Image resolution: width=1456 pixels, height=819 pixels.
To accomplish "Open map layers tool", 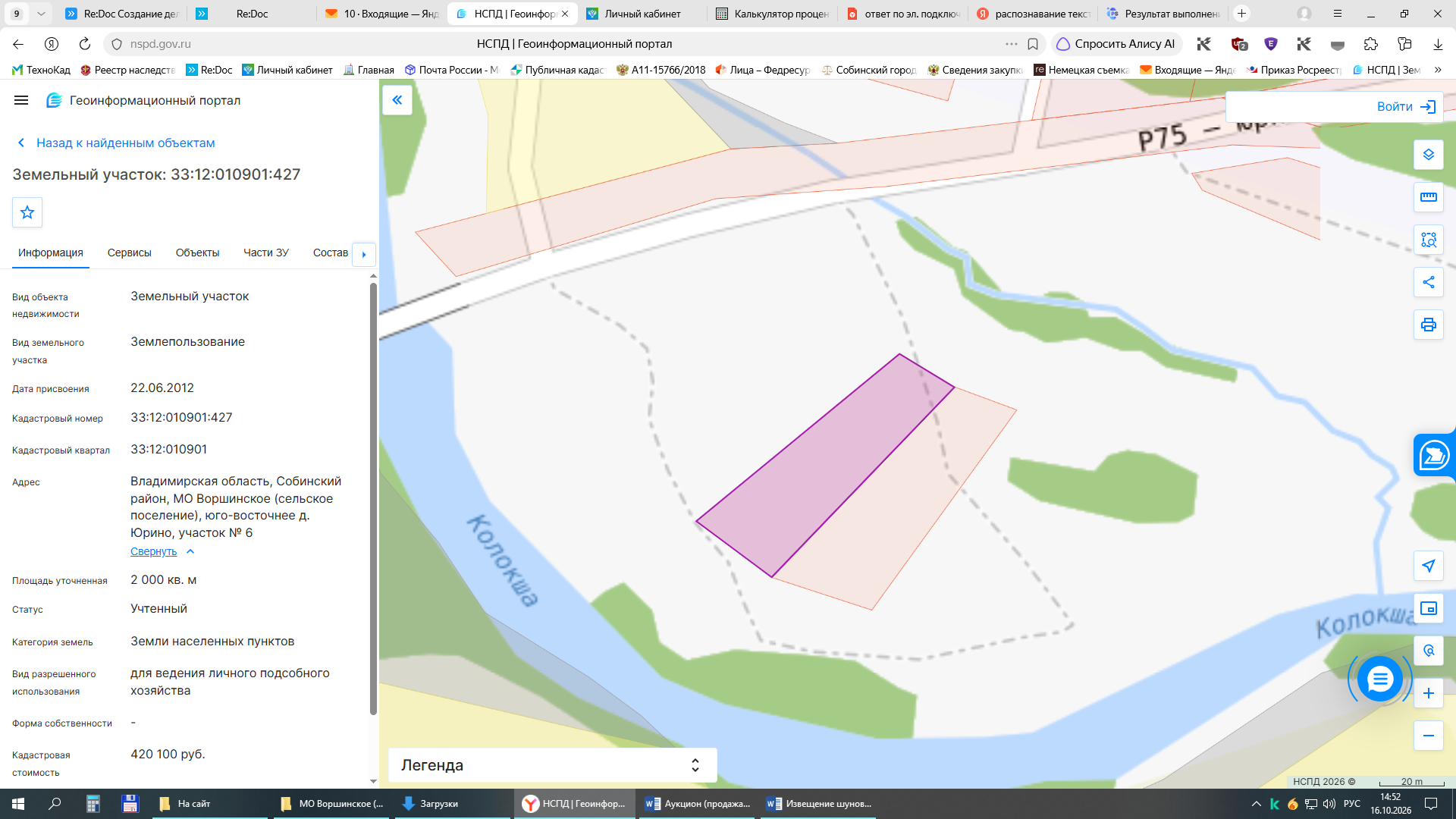I will (1429, 155).
